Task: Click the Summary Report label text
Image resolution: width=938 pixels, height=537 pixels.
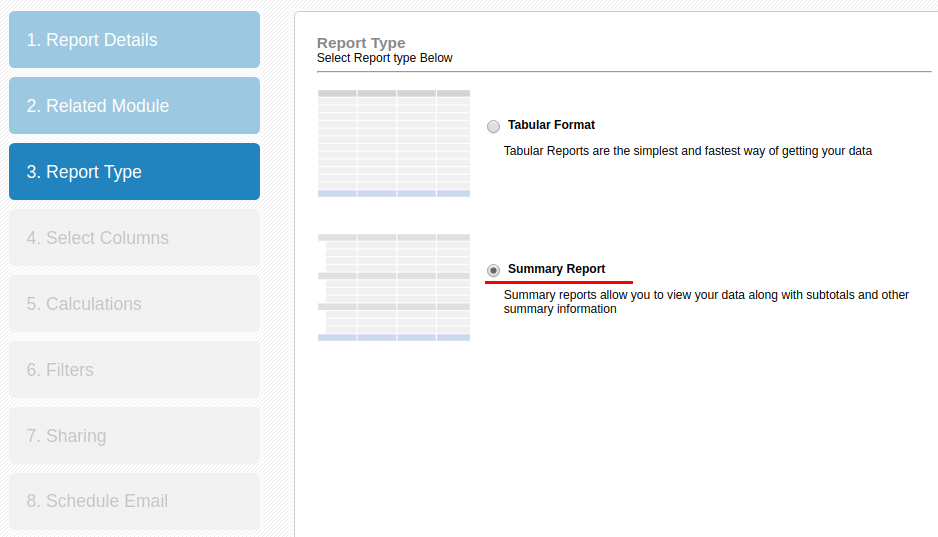Action: tap(556, 269)
